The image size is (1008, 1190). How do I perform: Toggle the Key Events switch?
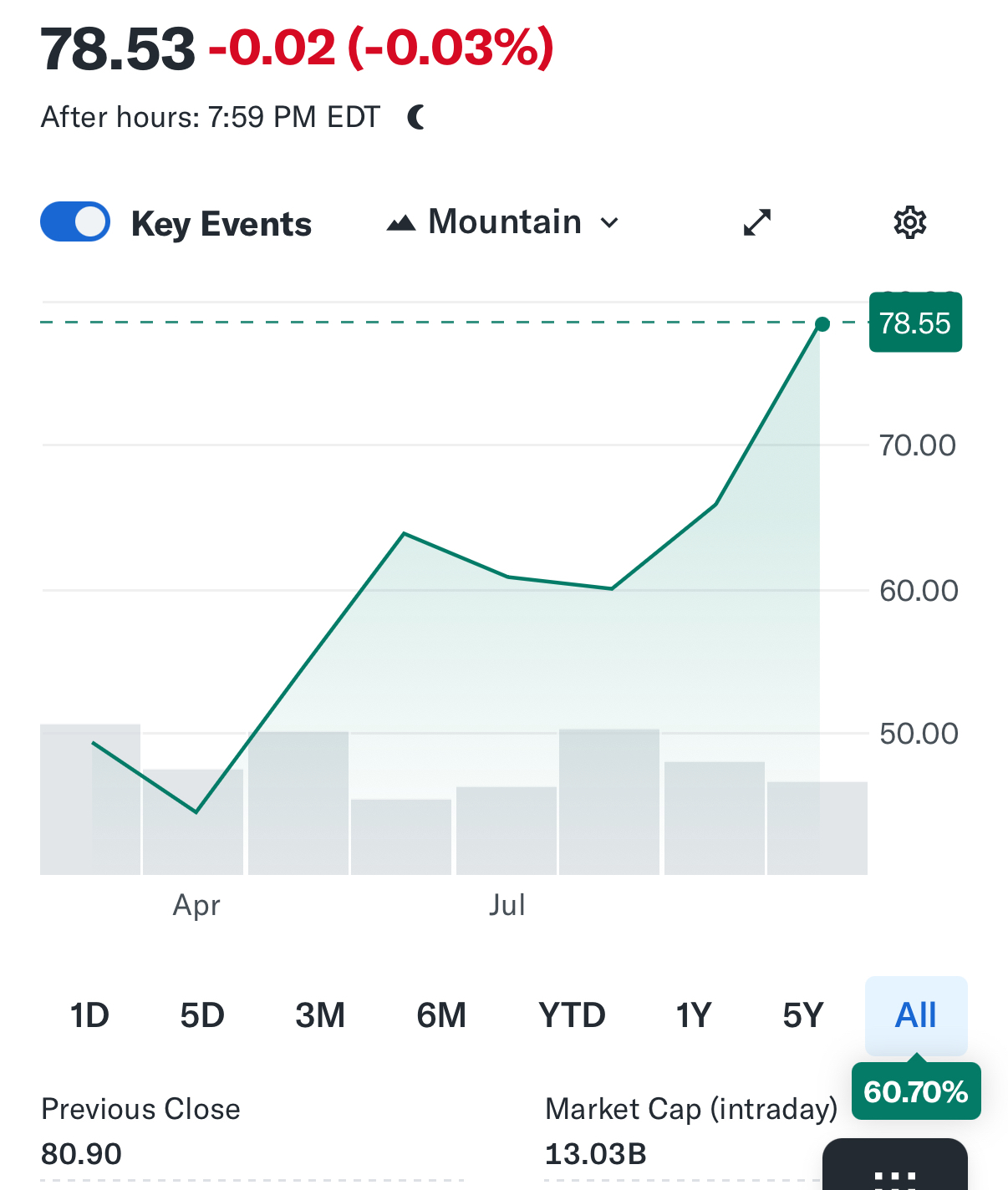point(75,222)
